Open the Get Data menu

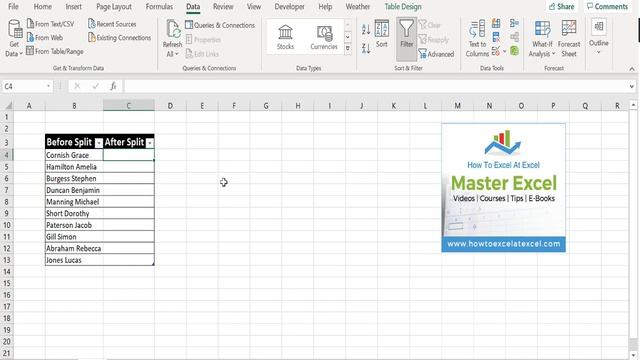(14, 38)
